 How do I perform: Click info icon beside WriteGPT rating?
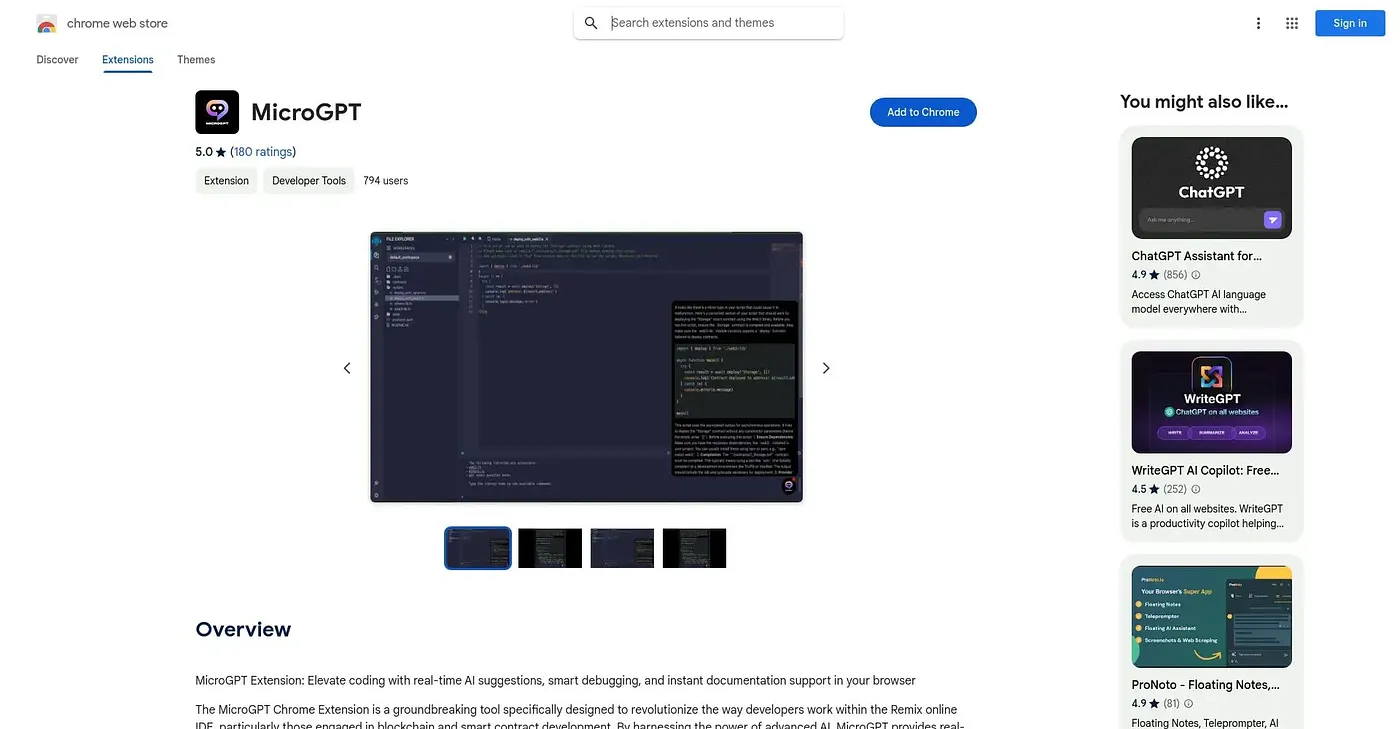[1196, 490]
